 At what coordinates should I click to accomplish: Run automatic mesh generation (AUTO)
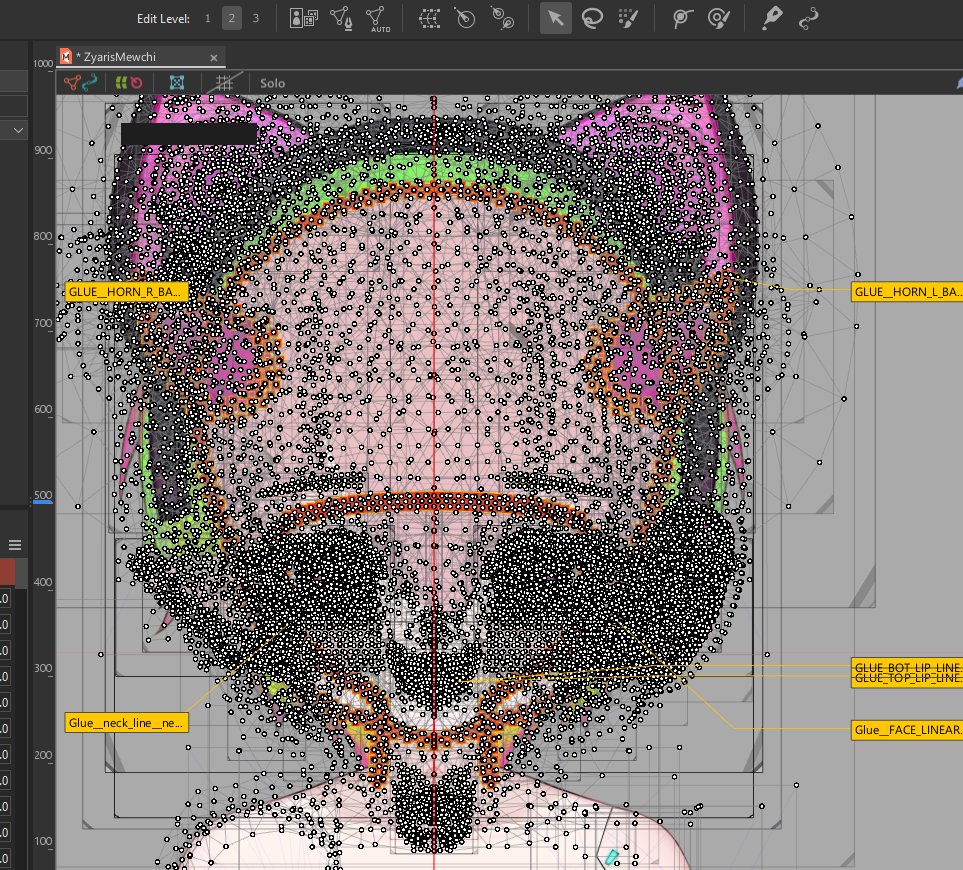[377, 18]
